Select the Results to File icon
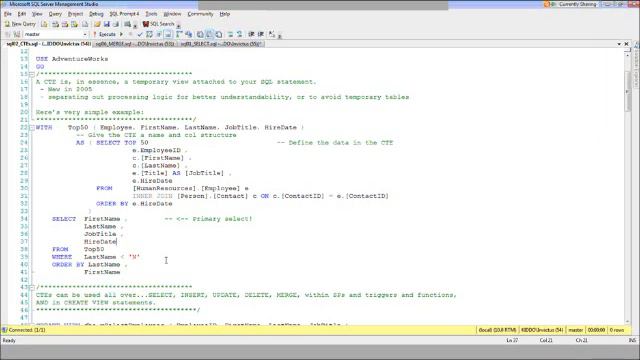 (x=219, y=34)
